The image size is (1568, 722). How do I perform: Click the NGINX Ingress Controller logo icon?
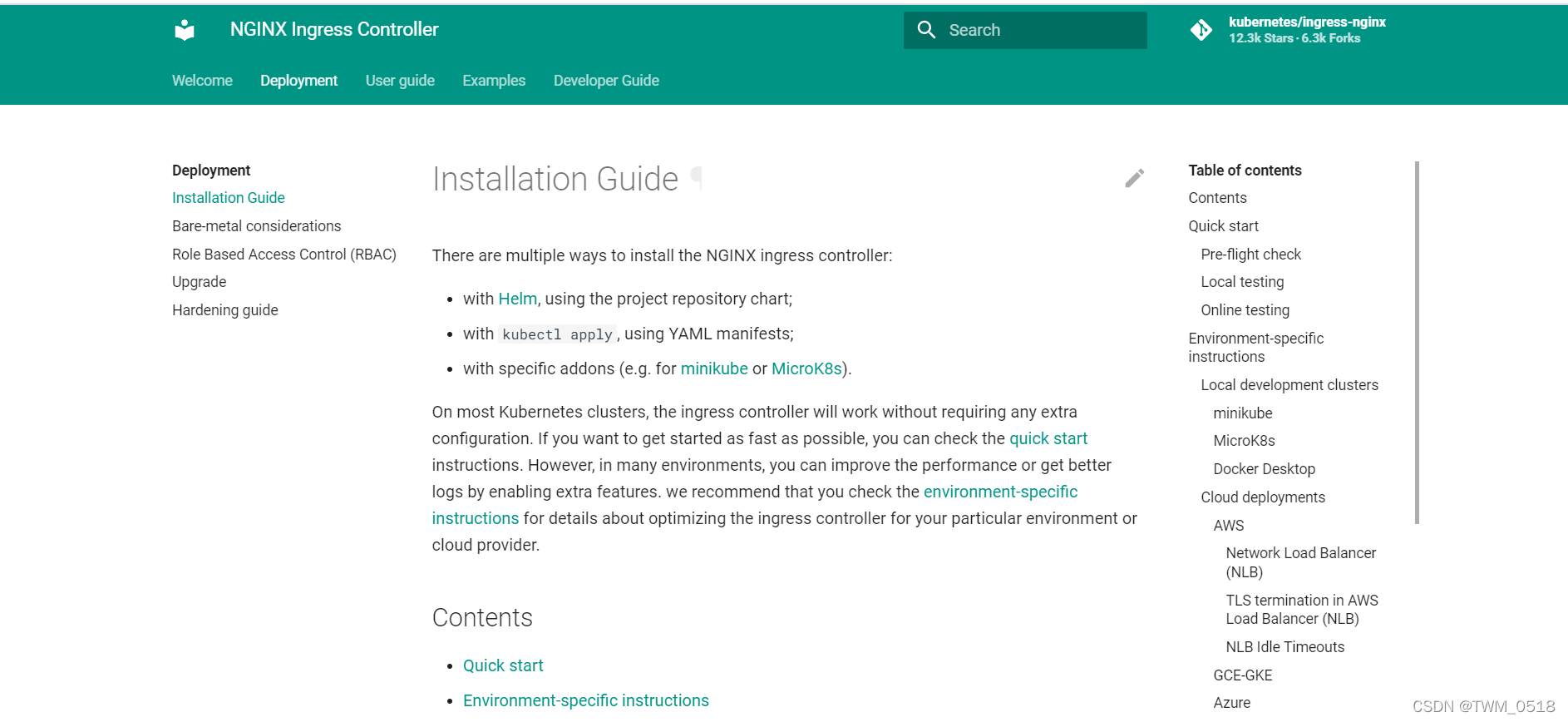[185, 30]
